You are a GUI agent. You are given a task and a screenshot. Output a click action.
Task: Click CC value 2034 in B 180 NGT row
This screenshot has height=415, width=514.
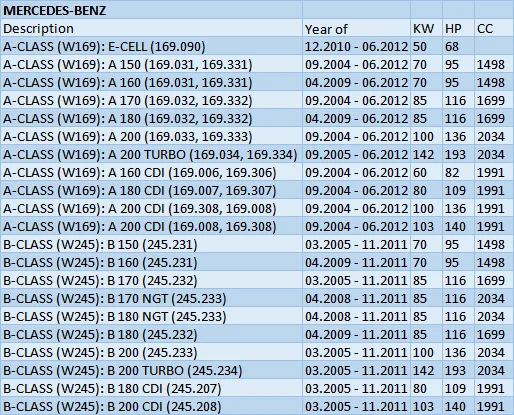pyautogui.click(x=494, y=316)
